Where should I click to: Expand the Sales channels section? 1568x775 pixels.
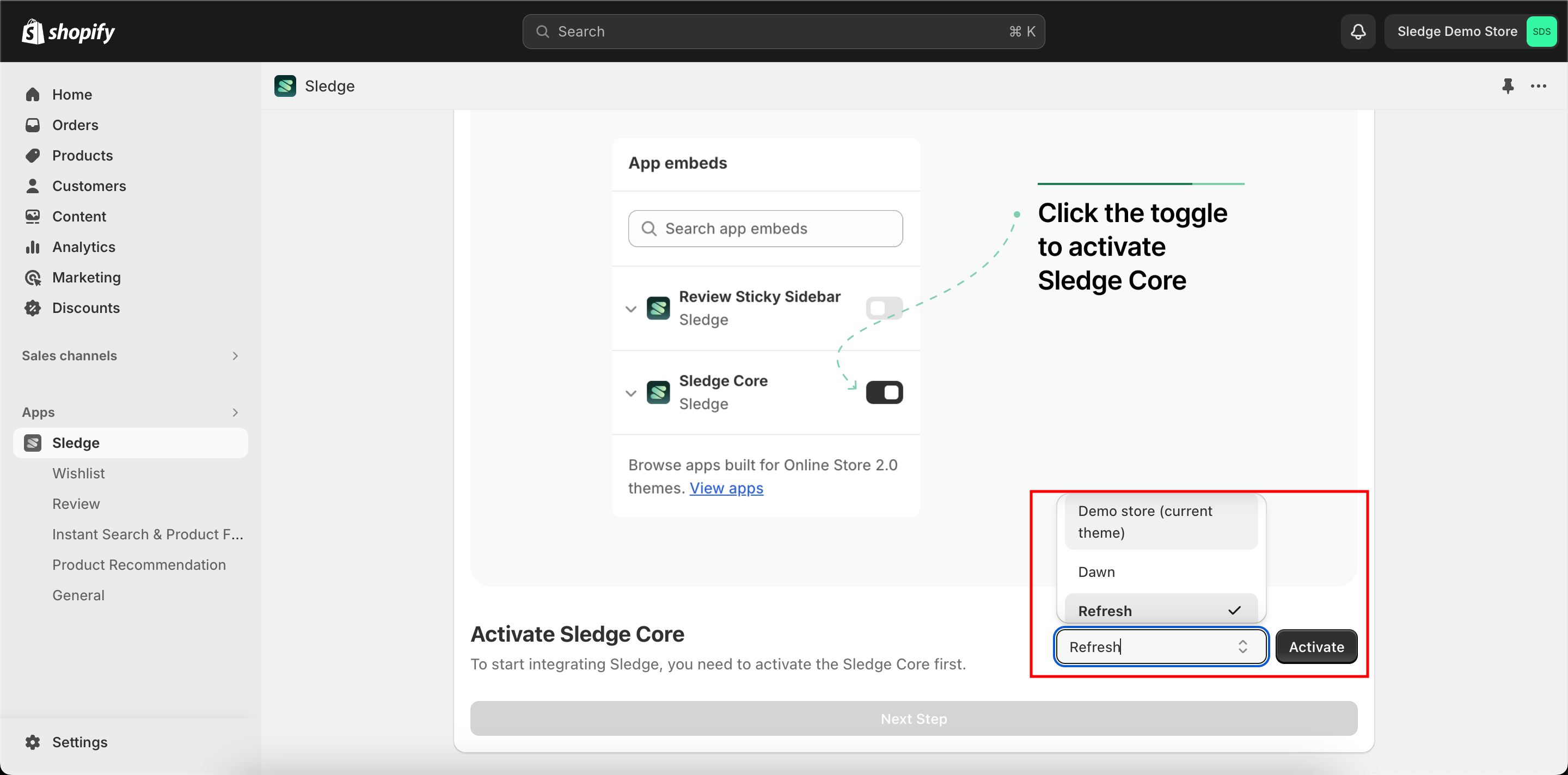235,356
